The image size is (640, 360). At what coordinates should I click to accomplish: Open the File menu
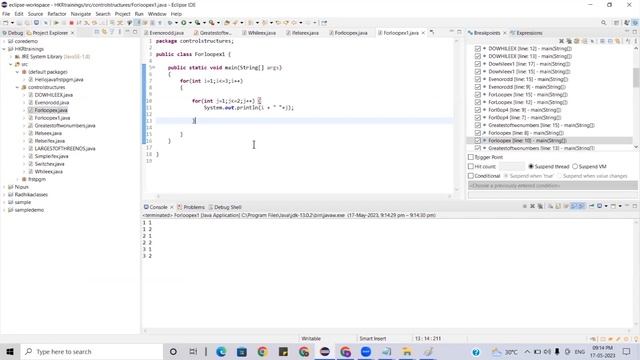6,14
